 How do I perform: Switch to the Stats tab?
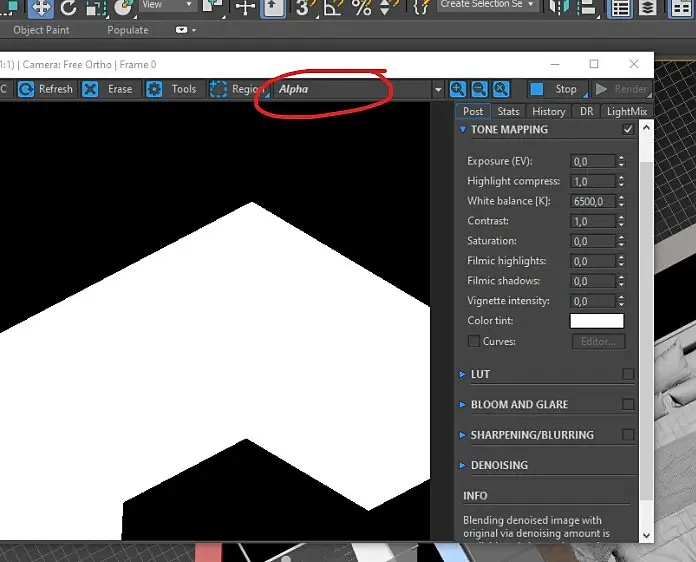coord(508,112)
